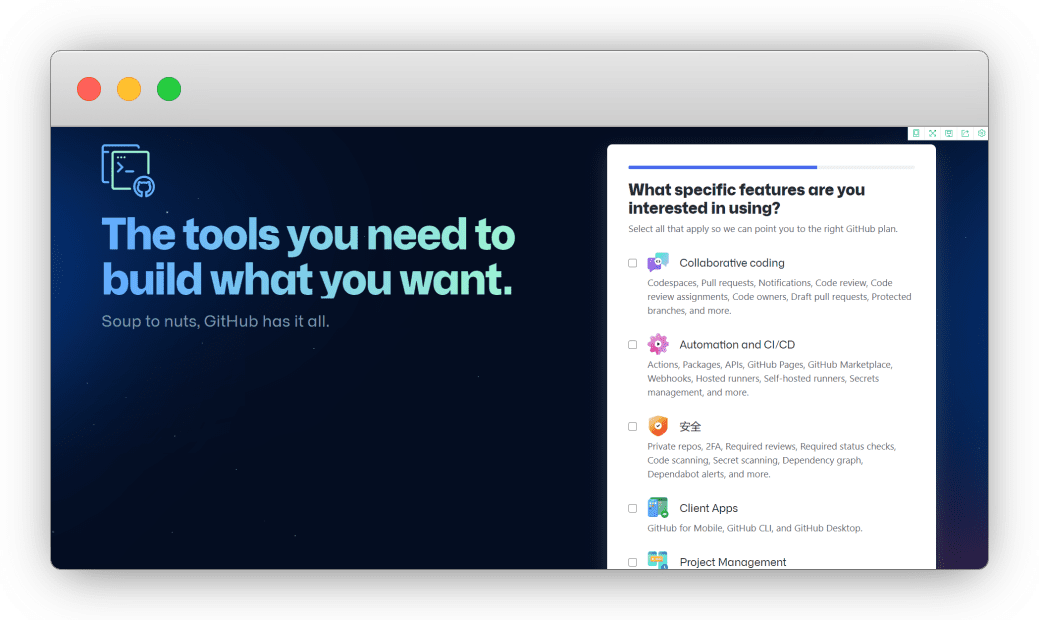Enable the Collaborative coding checkbox
Image resolution: width=1039 pixels, height=620 pixels.
(632, 263)
